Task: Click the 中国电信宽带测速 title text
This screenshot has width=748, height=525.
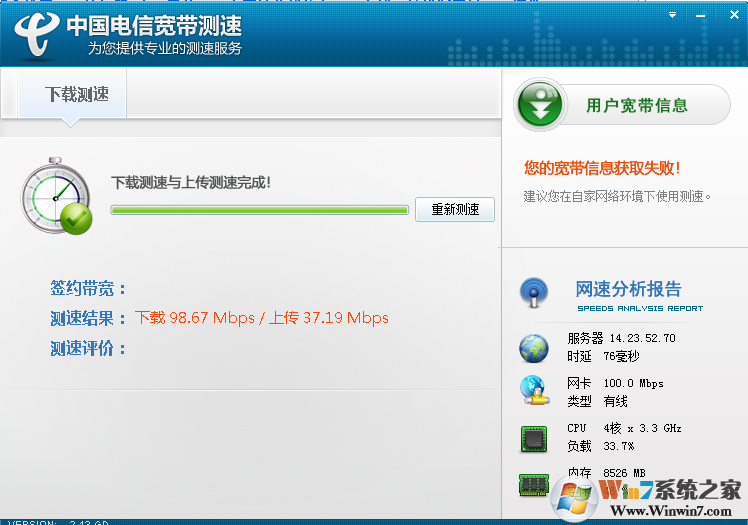Action: (154, 26)
